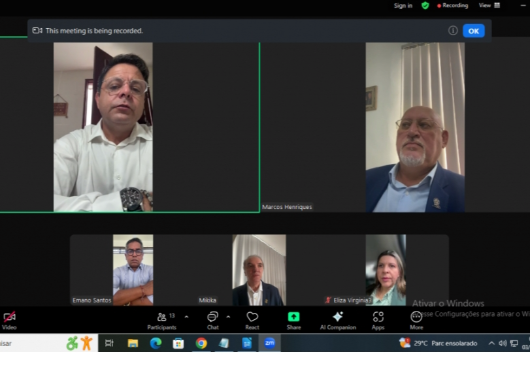This screenshot has width=530, height=367.
Task: Click Eliza Virginia's muted microphone icon
Action: coord(328,300)
